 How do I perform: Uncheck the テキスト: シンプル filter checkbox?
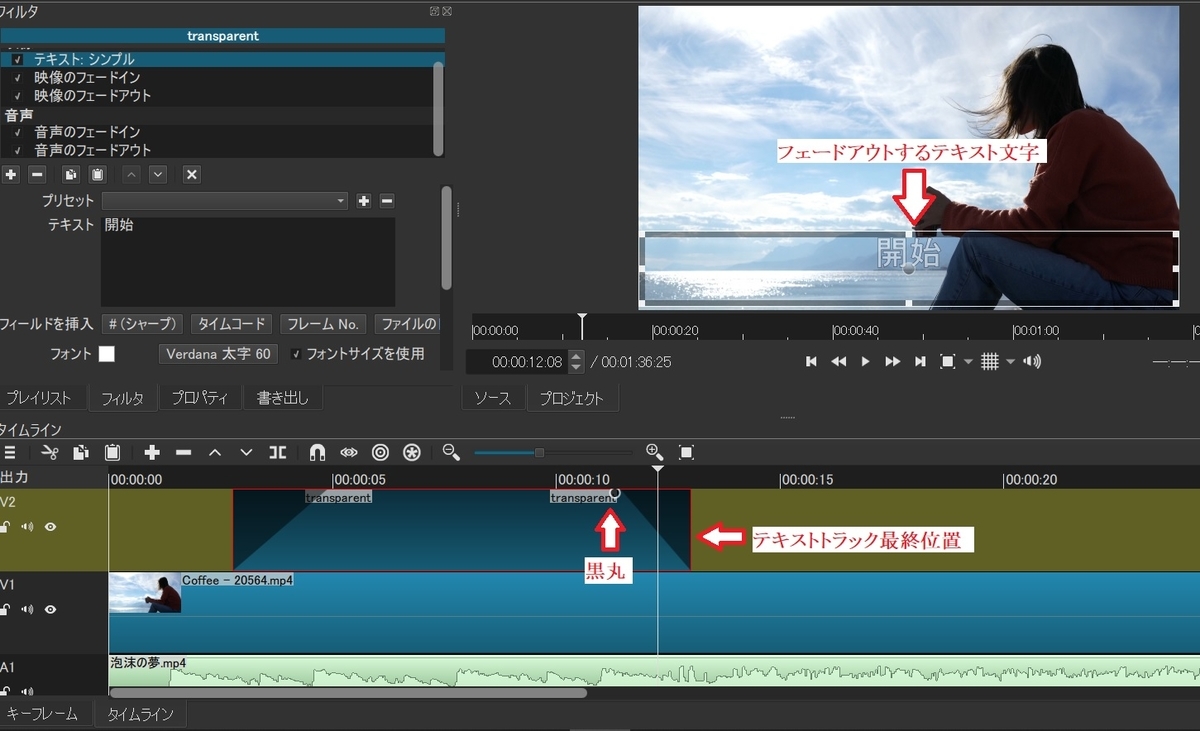18,60
